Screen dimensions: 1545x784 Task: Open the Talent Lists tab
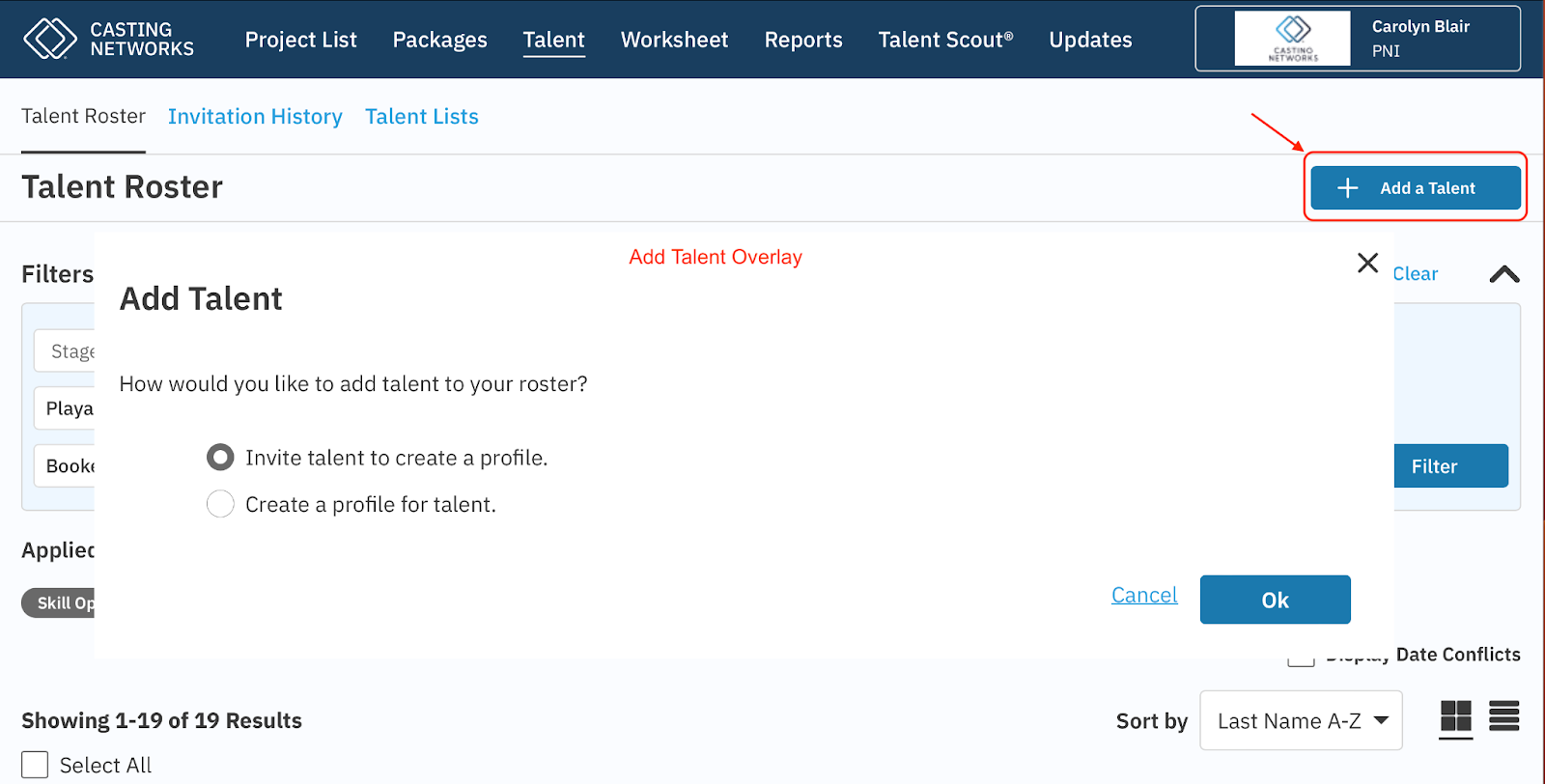421,117
